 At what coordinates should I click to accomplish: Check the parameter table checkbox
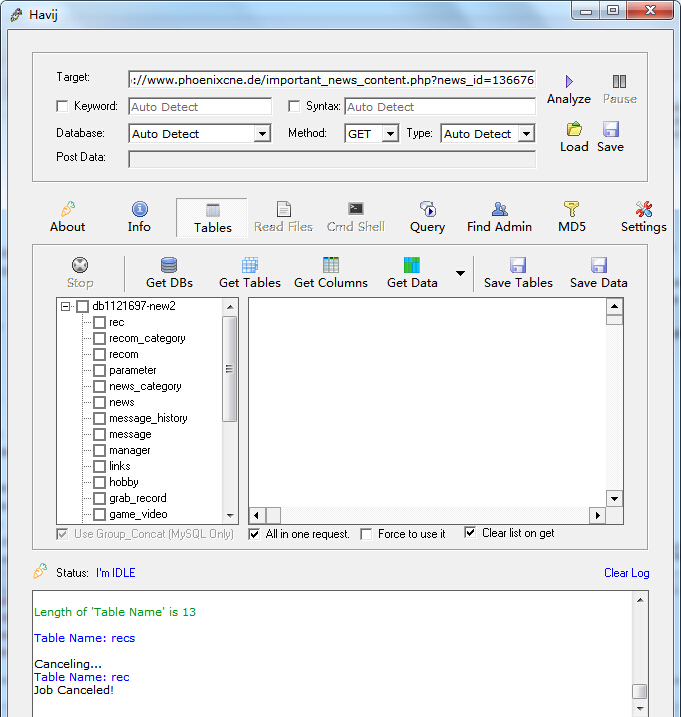coord(99,370)
